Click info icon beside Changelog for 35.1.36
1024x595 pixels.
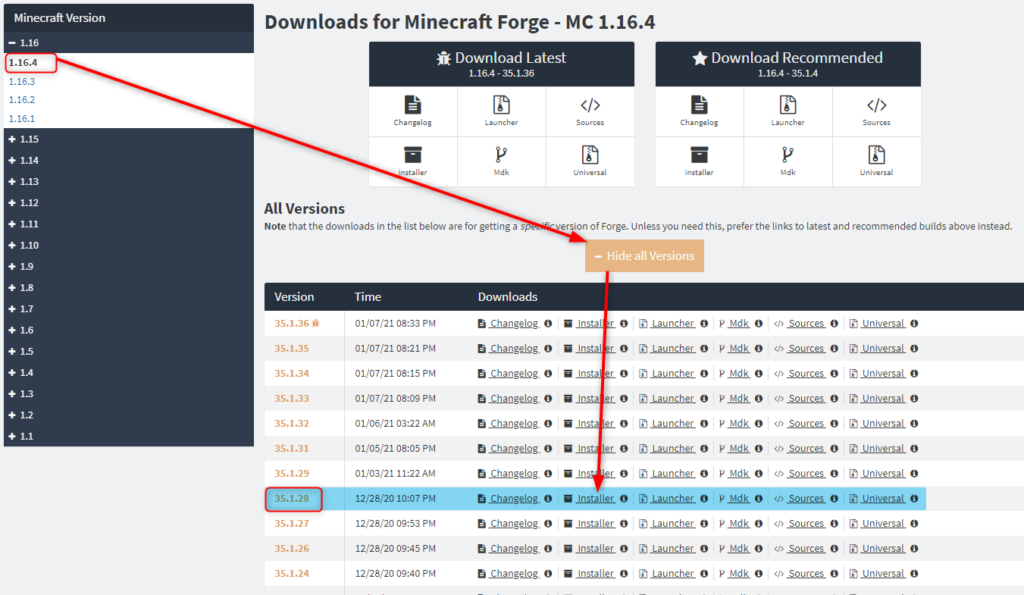548,323
